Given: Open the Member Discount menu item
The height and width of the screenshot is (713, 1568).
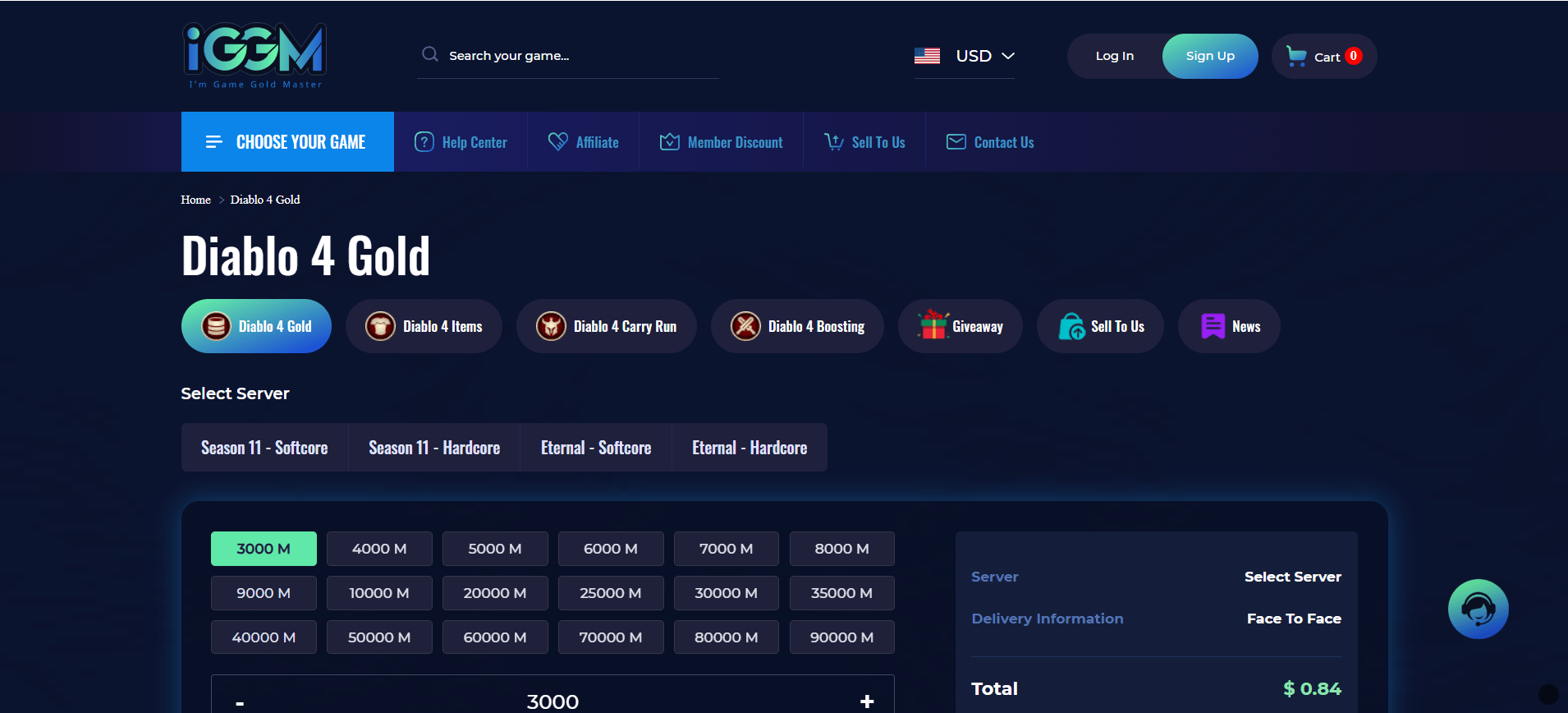Looking at the screenshot, I should [722, 142].
